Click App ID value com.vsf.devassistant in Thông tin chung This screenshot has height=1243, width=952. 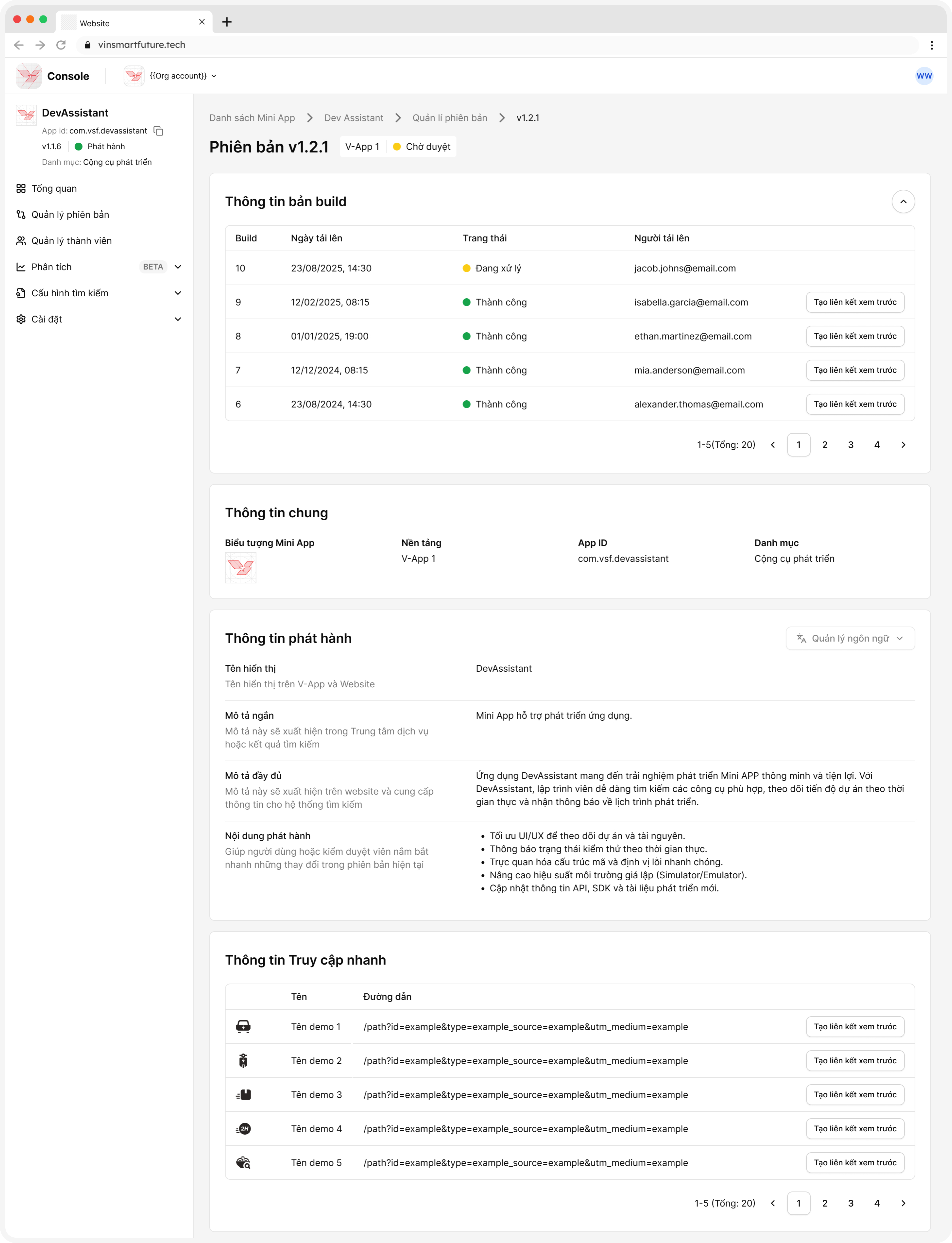pyautogui.click(x=623, y=559)
